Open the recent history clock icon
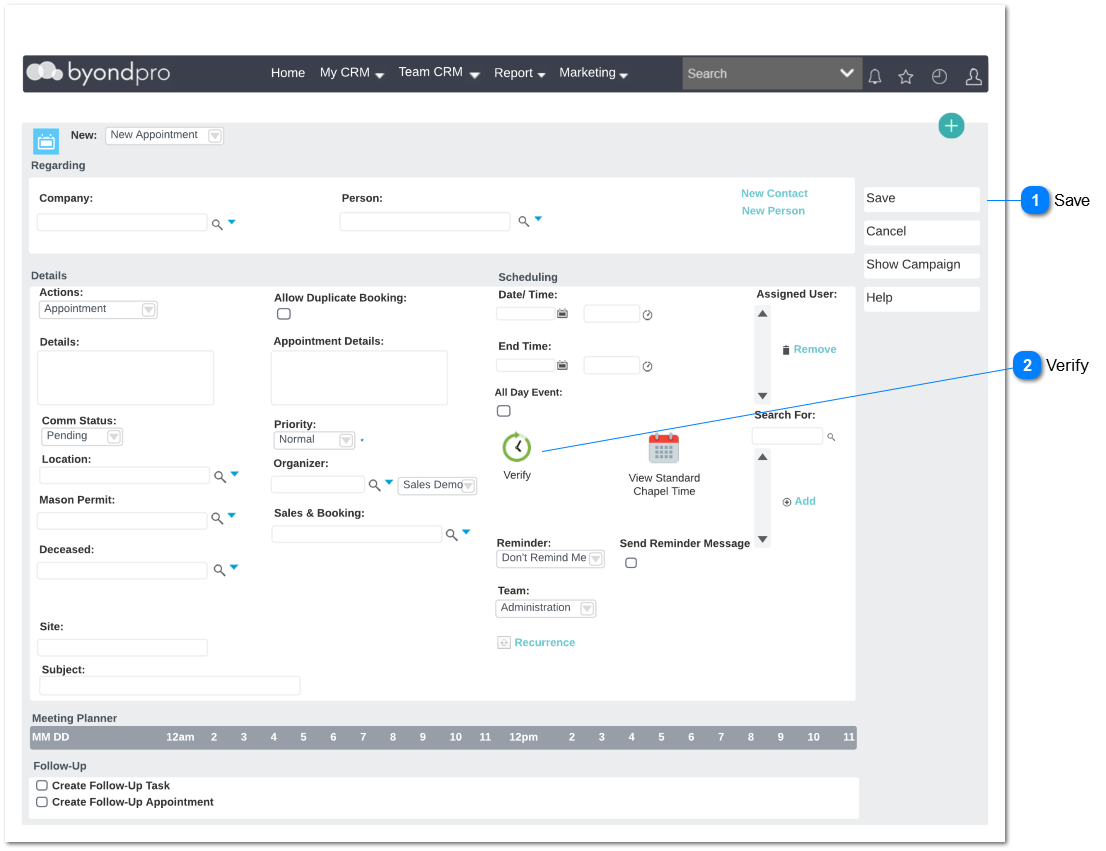This screenshot has width=1106, height=851. 939,76
